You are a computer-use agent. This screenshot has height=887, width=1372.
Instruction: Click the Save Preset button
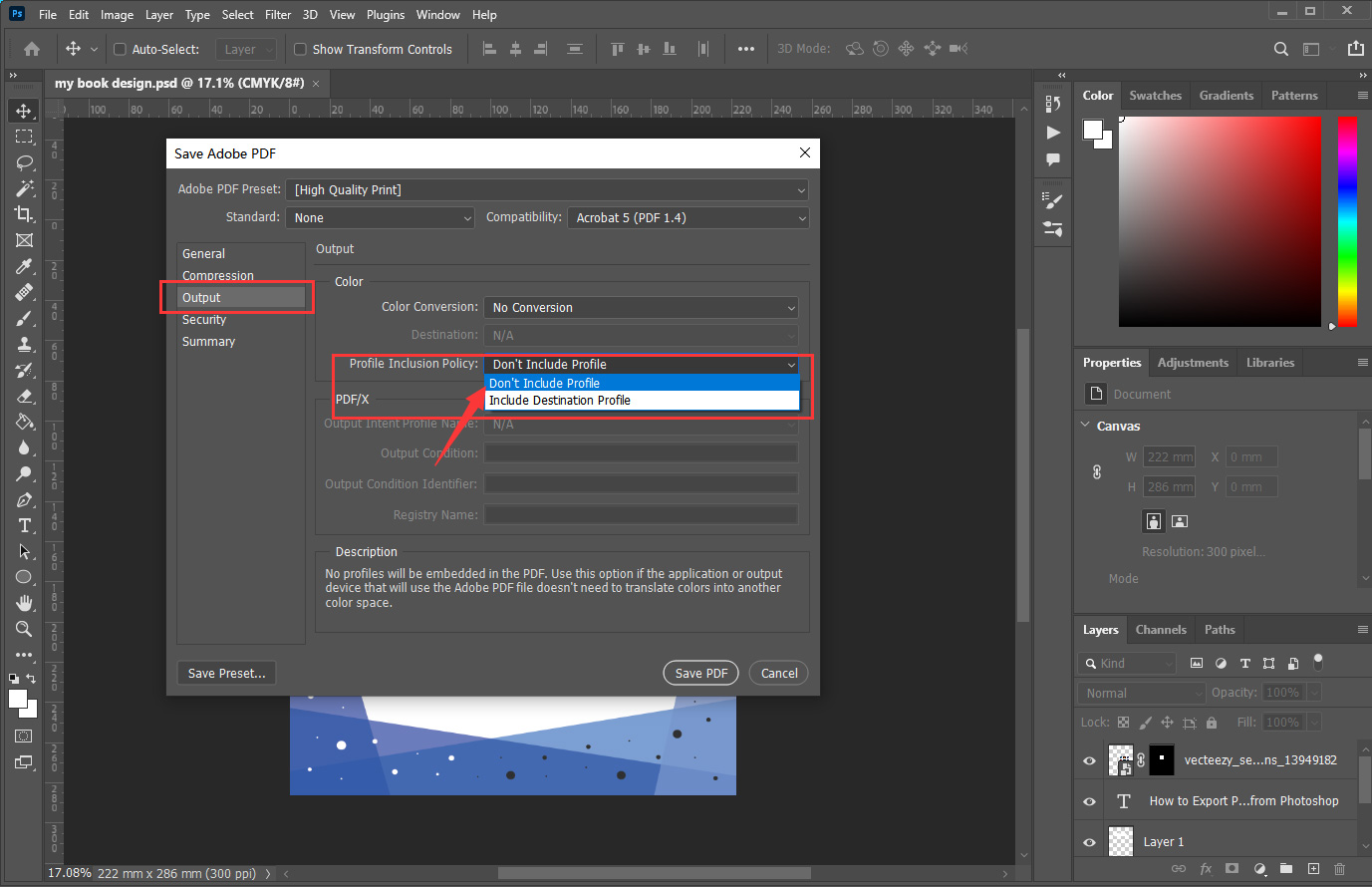pyautogui.click(x=226, y=674)
